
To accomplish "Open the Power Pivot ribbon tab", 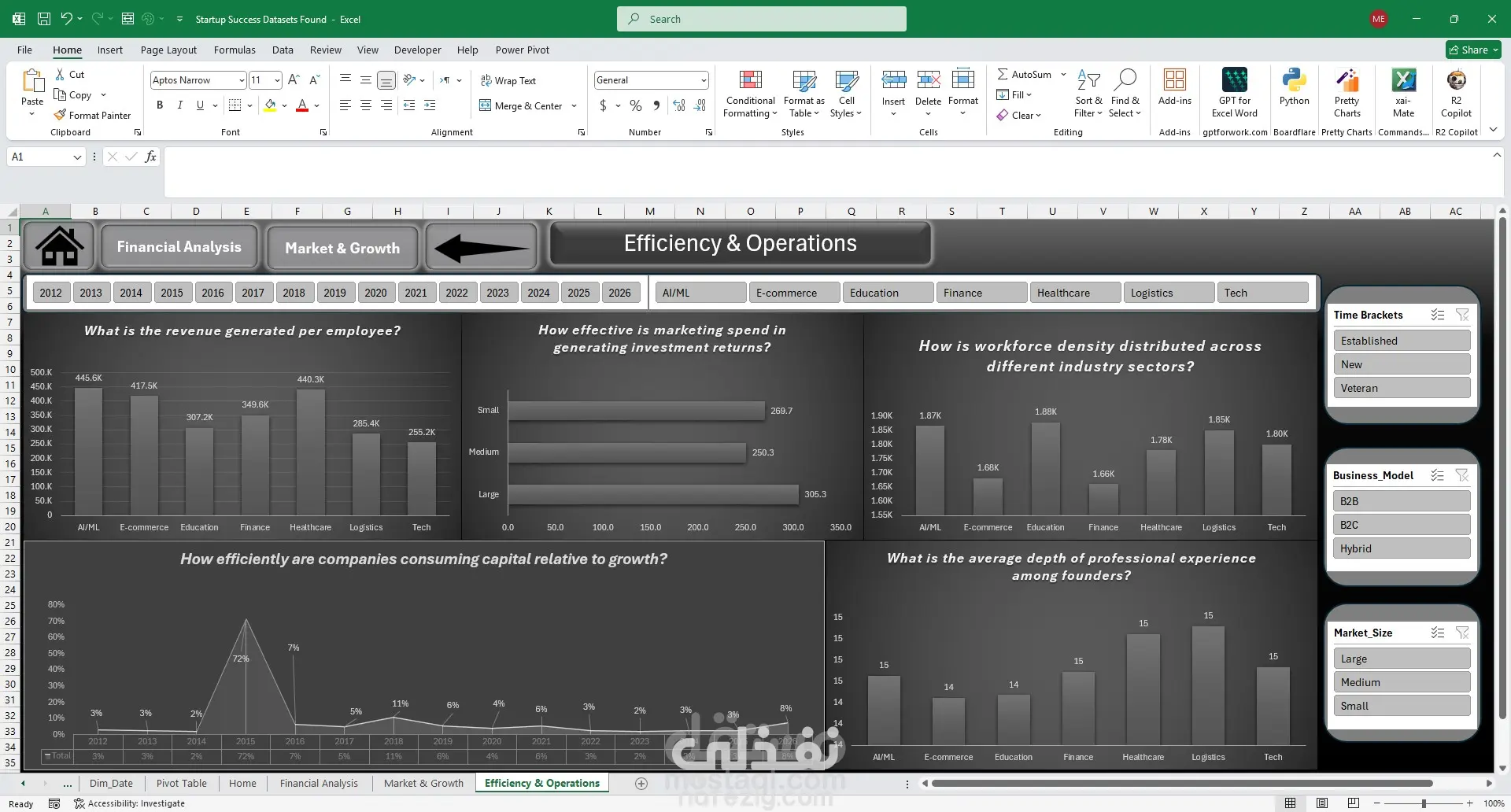I will tap(523, 50).
